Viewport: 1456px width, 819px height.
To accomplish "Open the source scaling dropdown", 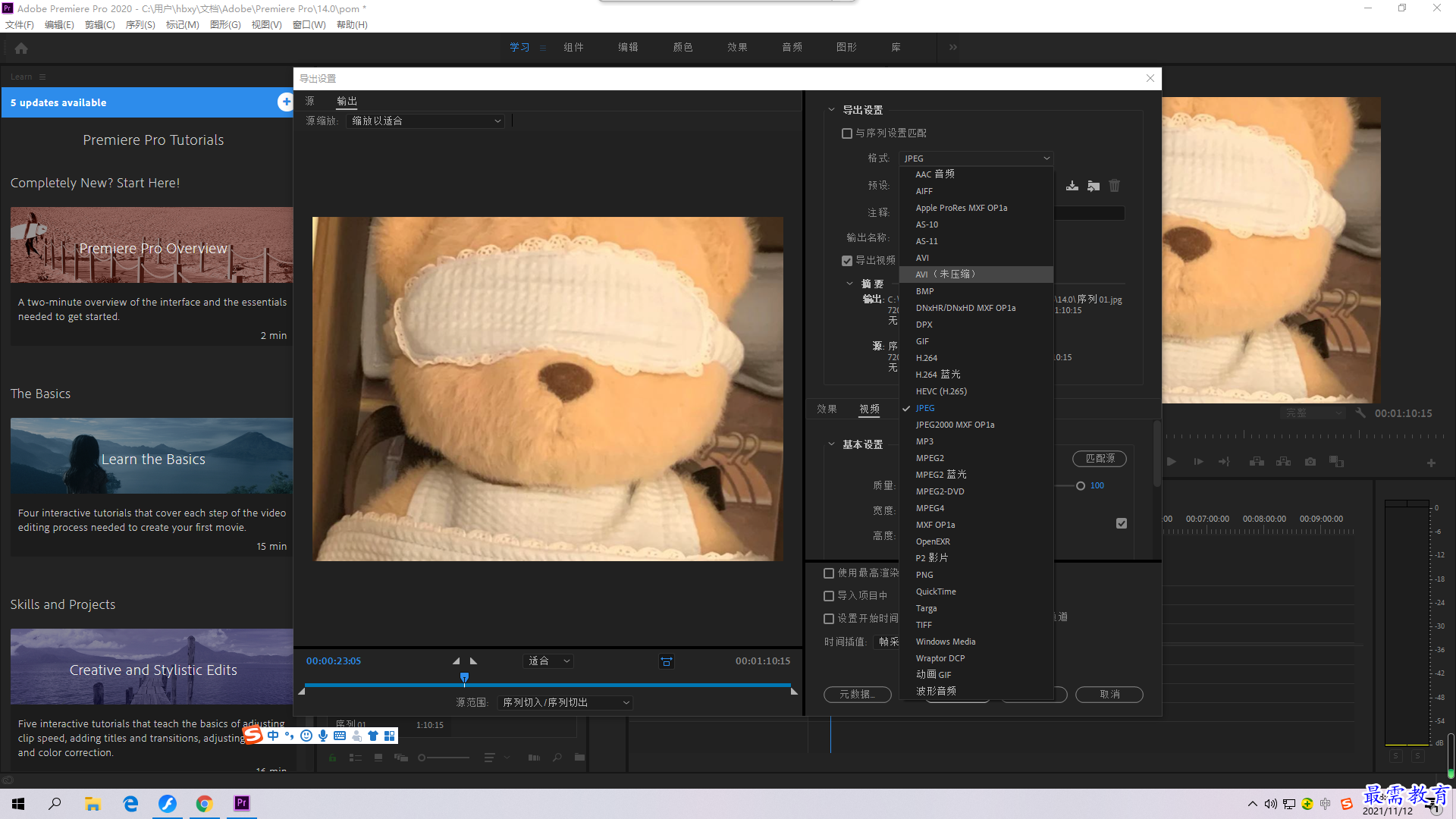I will pos(425,121).
